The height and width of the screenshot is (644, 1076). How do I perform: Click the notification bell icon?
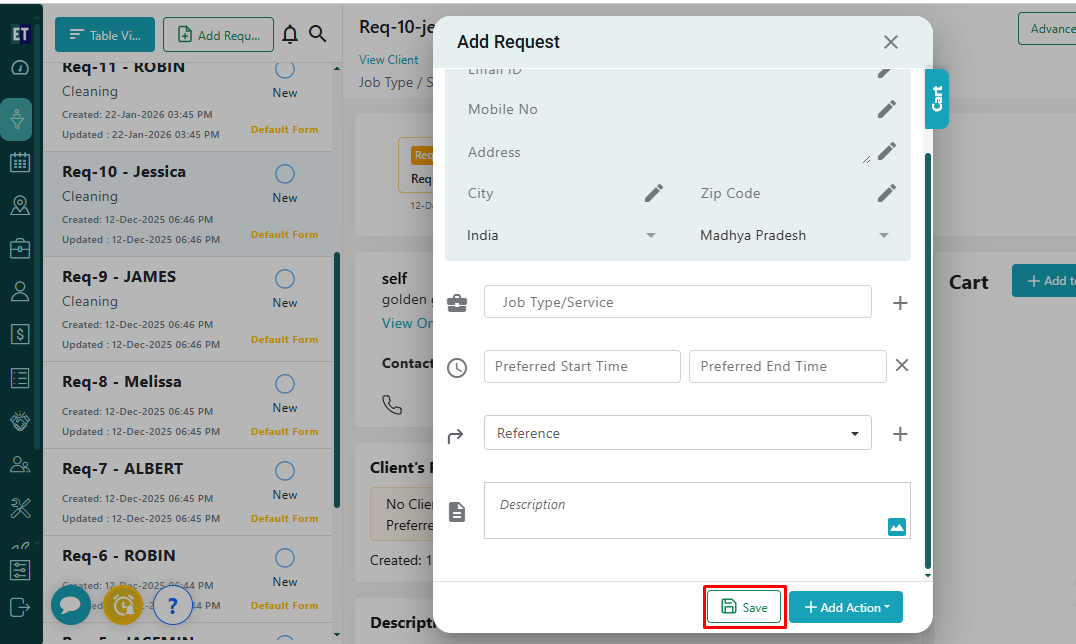click(x=290, y=35)
